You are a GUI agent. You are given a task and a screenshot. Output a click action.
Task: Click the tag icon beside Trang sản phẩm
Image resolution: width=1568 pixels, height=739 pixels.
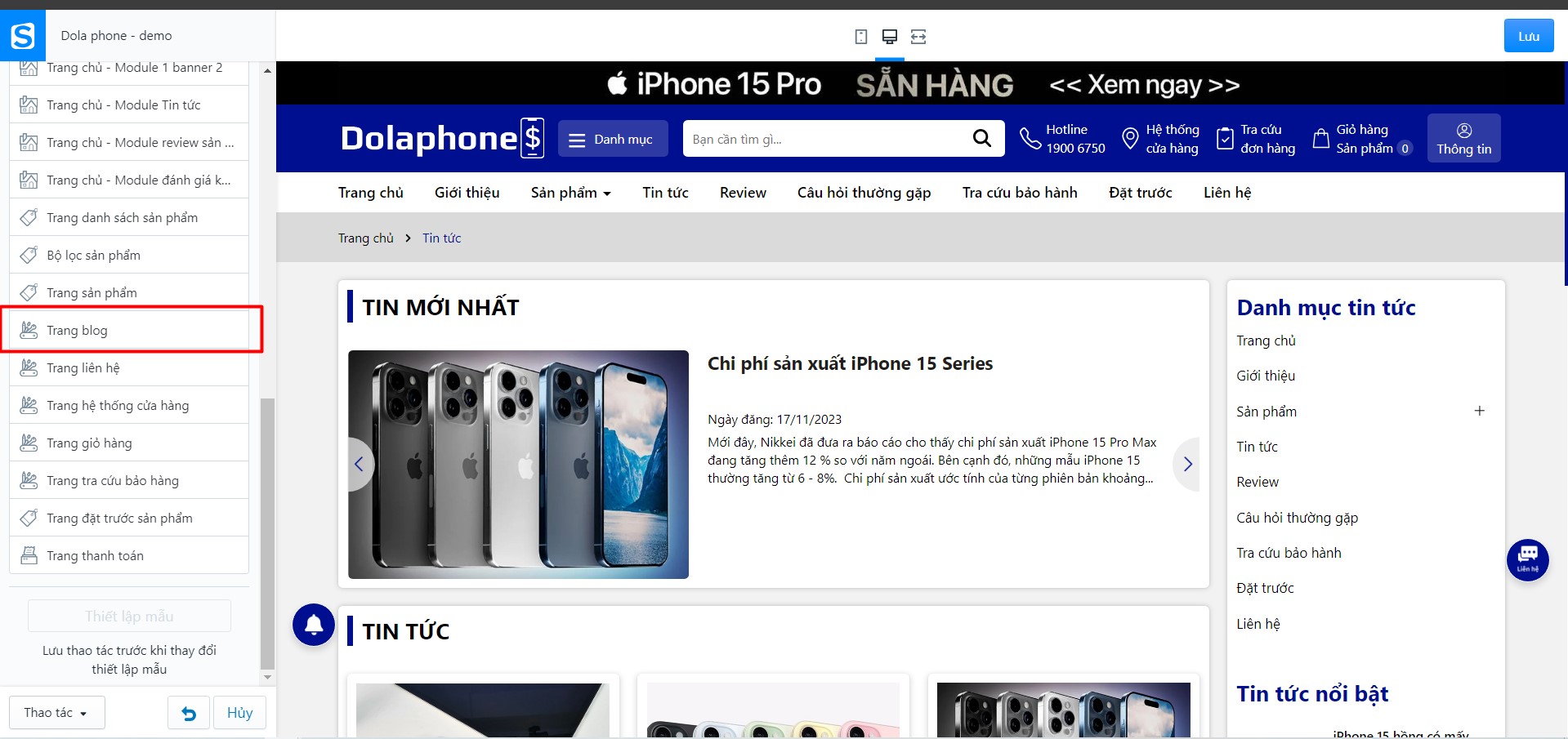pyautogui.click(x=29, y=292)
